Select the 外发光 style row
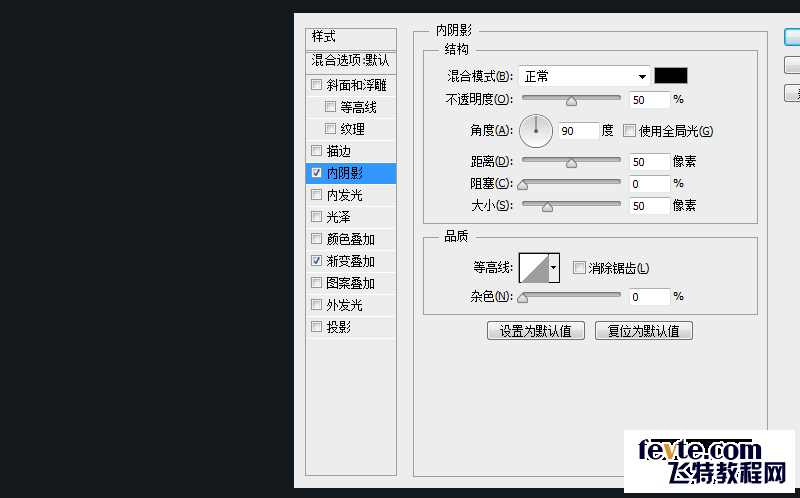This screenshot has width=800, height=498. [351, 305]
